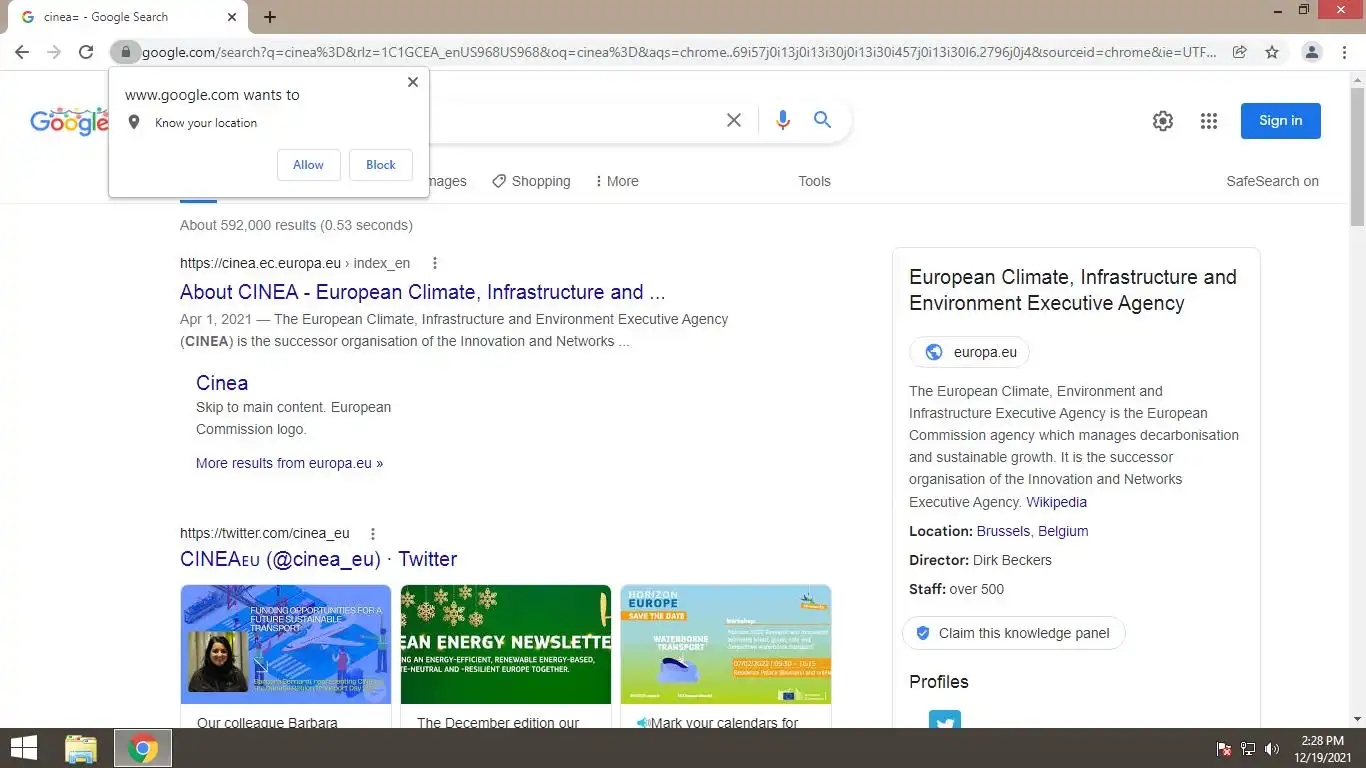
Task: Start voice search with the microphone icon
Action: [783, 120]
